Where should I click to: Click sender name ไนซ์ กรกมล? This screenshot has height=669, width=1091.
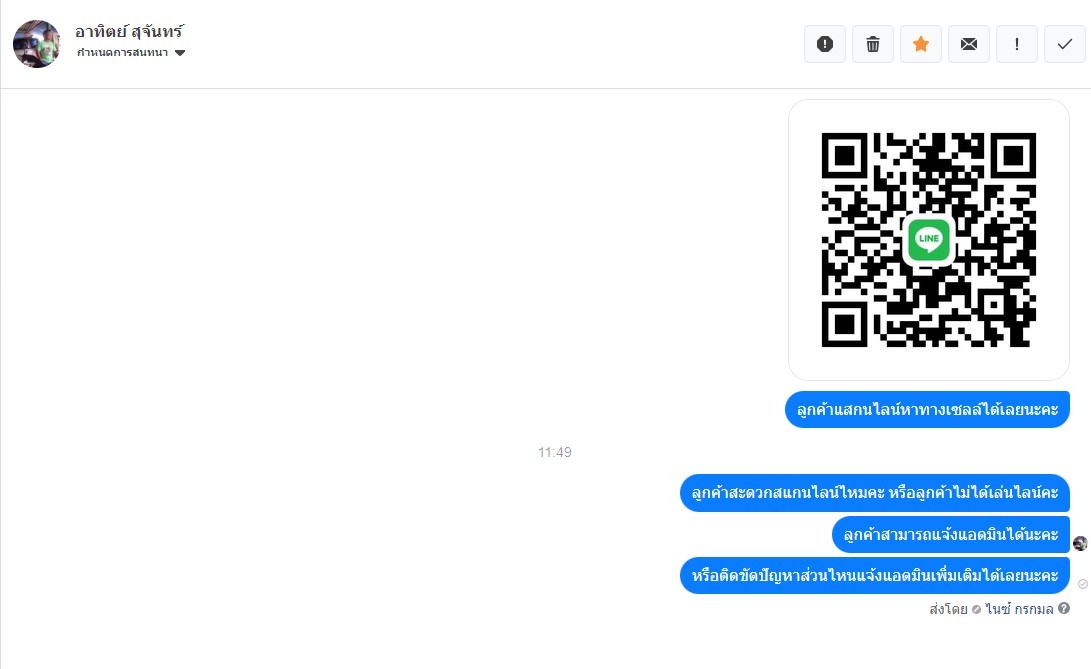pyautogui.click(x=1019, y=609)
